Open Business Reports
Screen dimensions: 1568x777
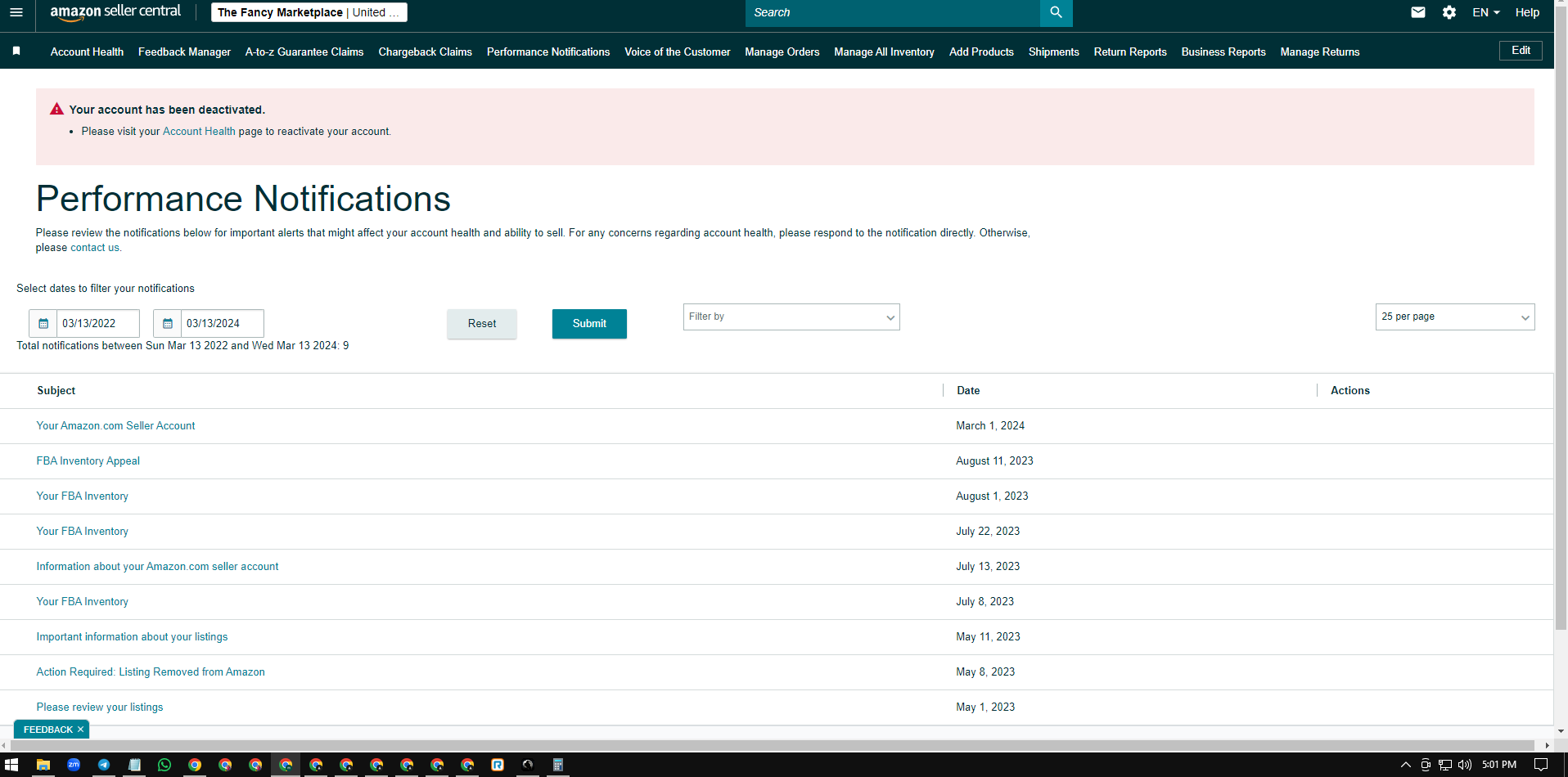point(1223,52)
